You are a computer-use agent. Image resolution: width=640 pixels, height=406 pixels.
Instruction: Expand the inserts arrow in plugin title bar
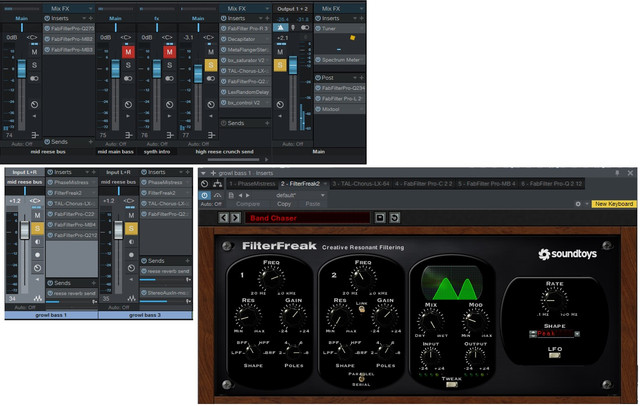(x=203, y=173)
